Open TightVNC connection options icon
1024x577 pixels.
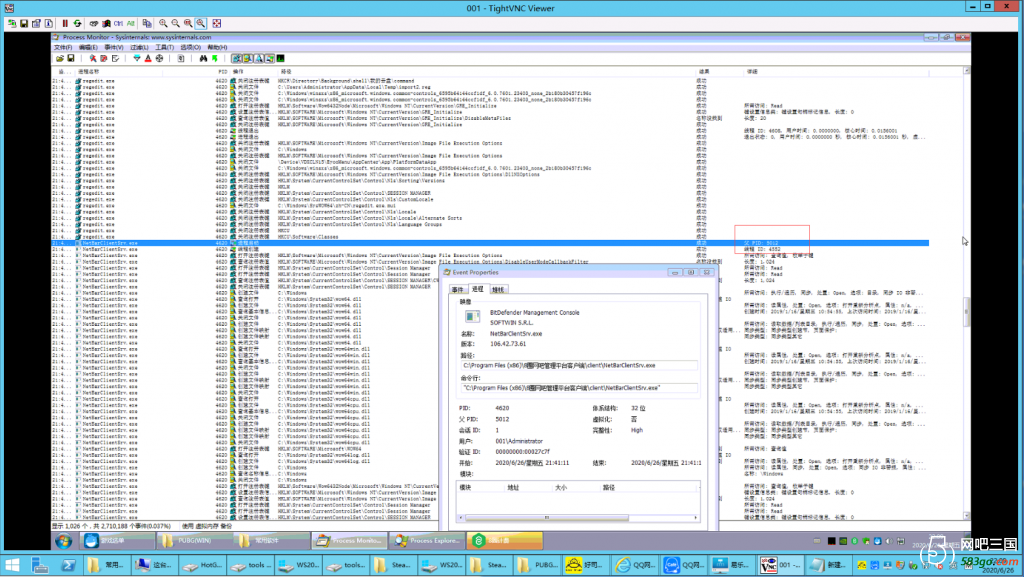tap(37, 23)
